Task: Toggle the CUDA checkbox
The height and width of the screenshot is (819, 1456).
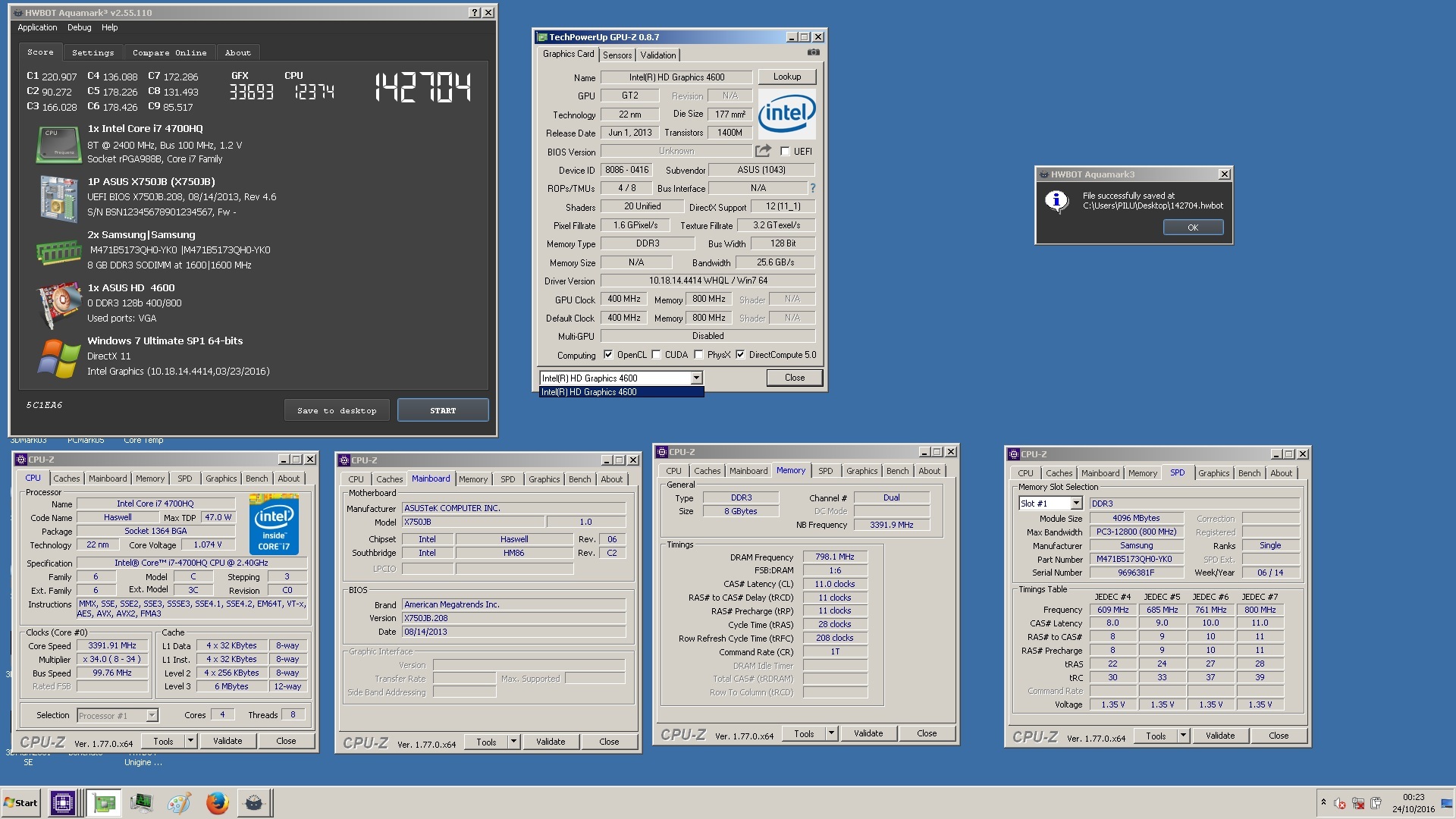Action: point(656,355)
